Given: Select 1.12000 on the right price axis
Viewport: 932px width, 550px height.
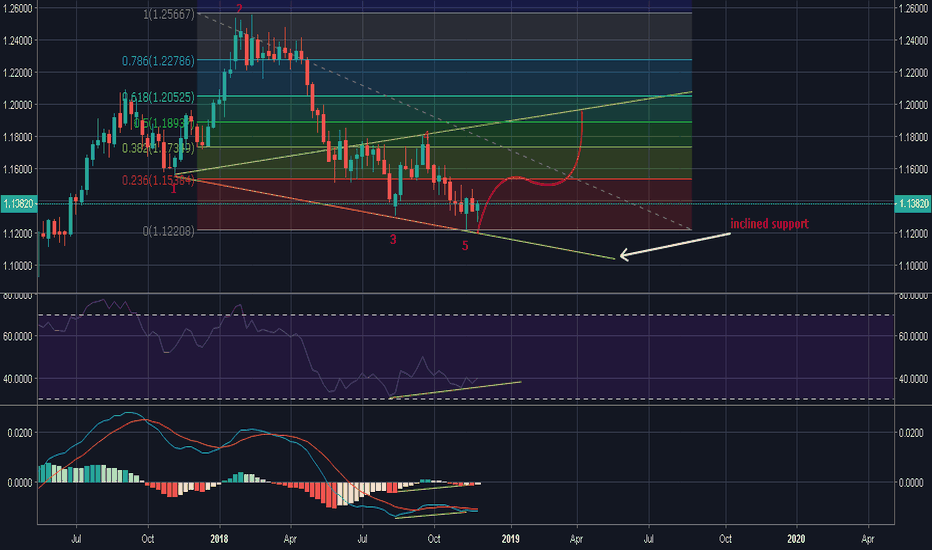Looking at the screenshot, I should click(912, 234).
